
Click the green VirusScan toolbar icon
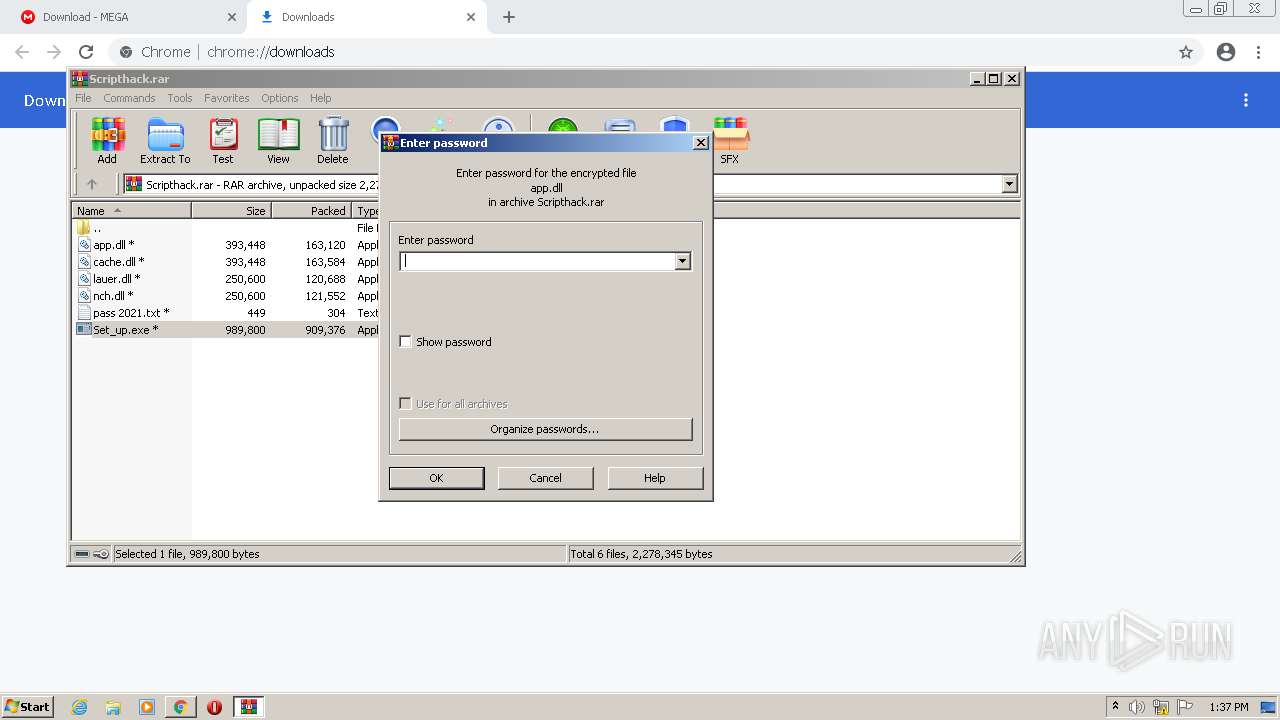pyautogui.click(x=562, y=126)
